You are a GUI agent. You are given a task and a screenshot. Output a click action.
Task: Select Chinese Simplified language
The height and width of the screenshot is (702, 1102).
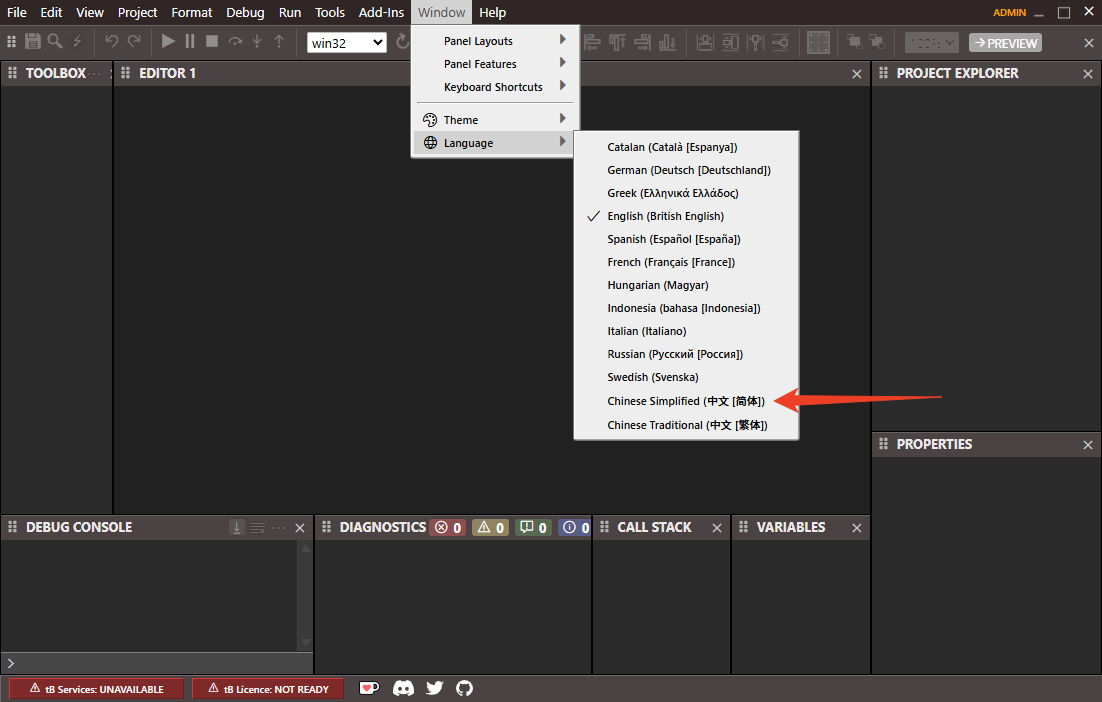[685, 401]
